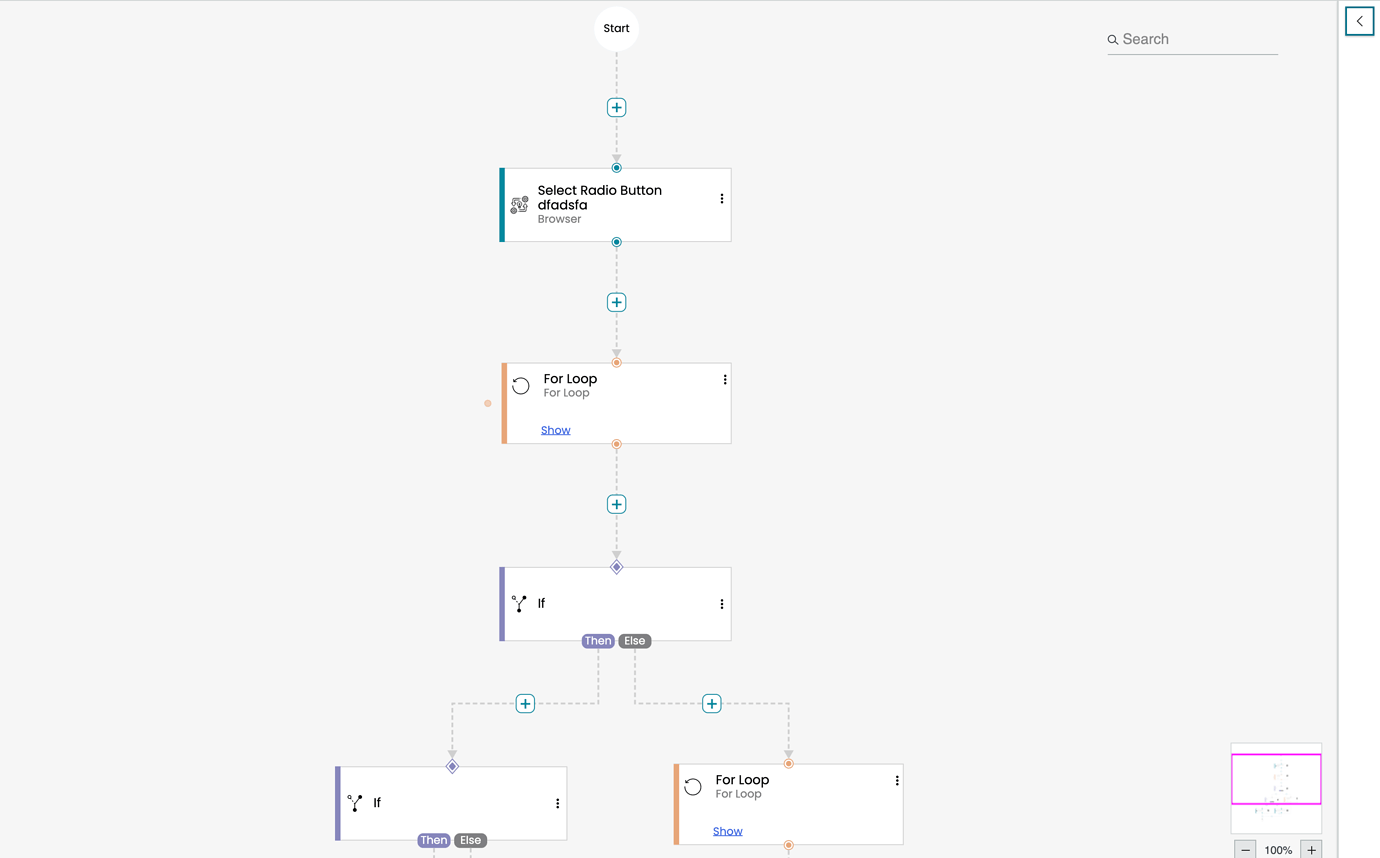Click the search magnifier icon
The image size is (1380, 858).
pyautogui.click(x=1112, y=39)
